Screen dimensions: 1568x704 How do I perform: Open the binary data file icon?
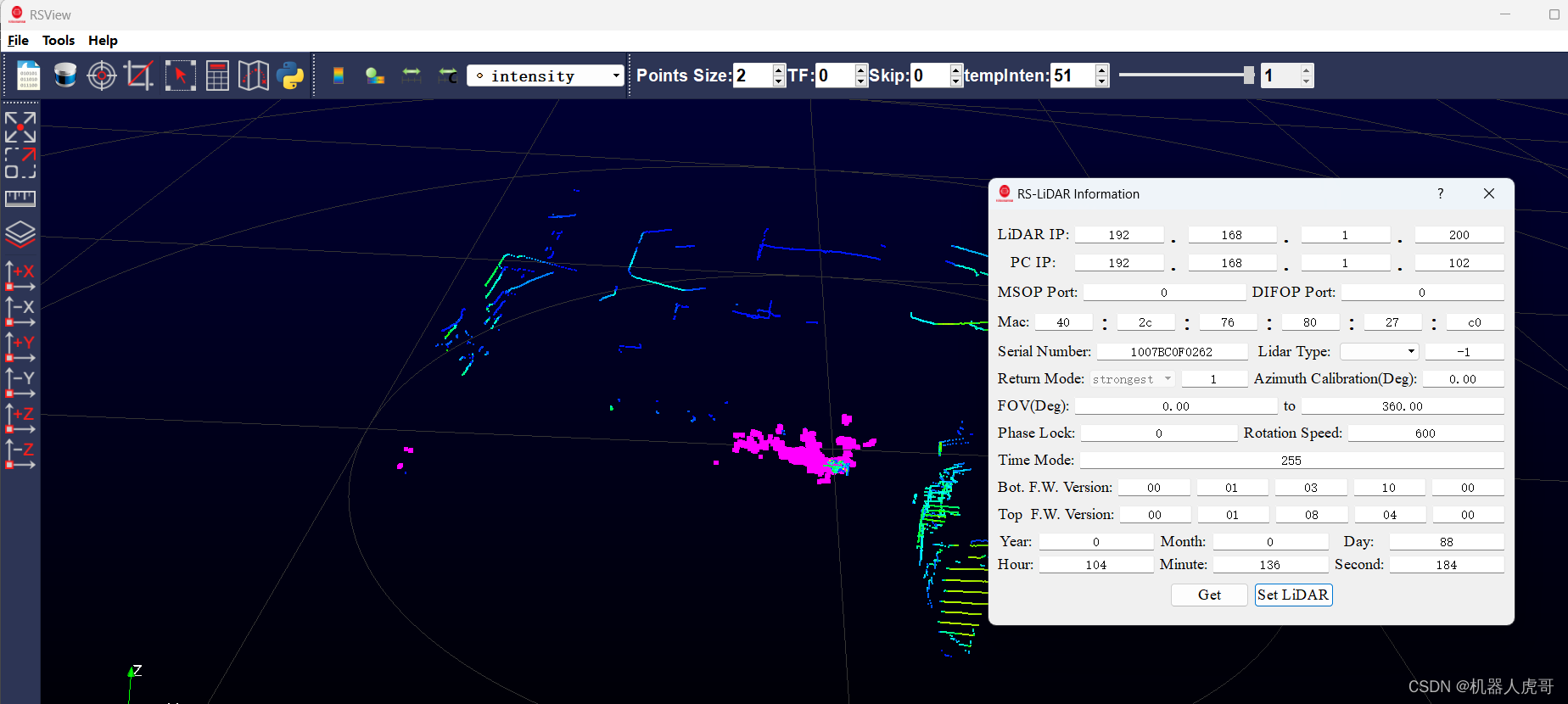(x=28, y=75)
